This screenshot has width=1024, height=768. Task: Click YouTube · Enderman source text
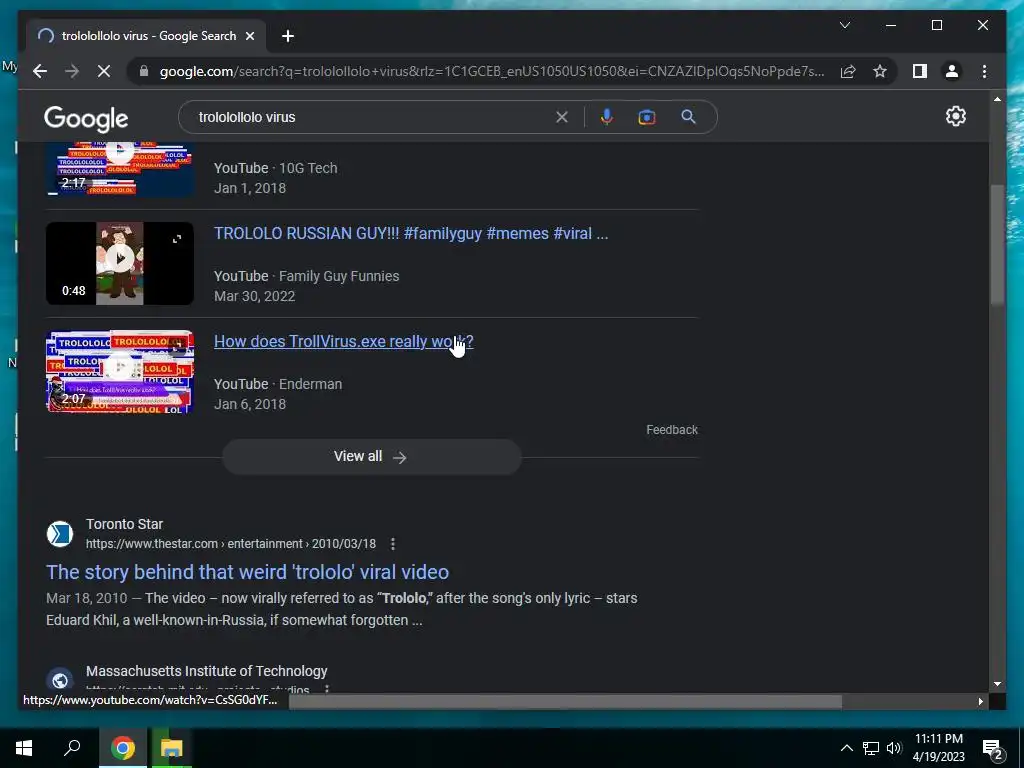point(278,384)
